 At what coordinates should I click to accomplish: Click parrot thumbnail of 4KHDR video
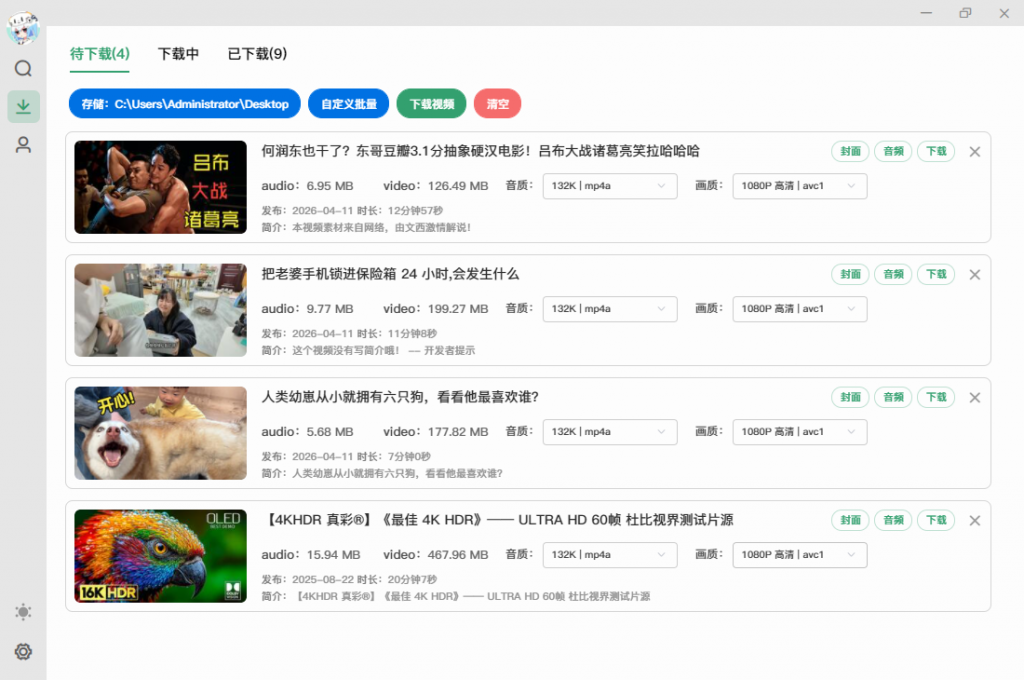point(161,556)
